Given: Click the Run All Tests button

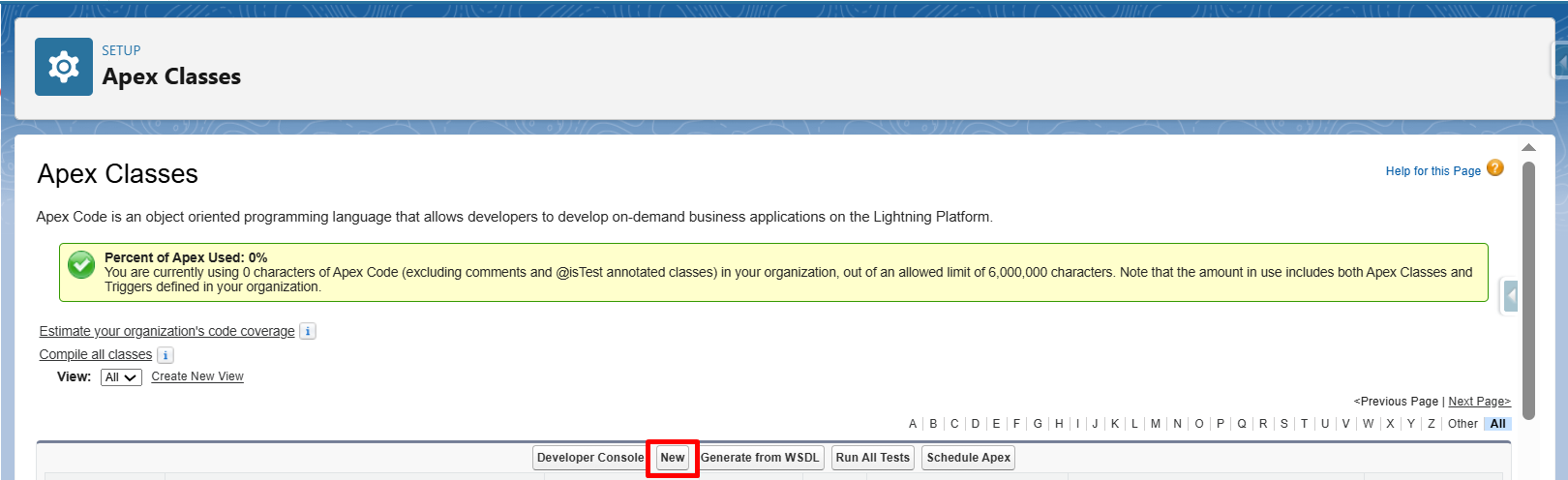Looking at the screenshot, I should tap(873, 458).
